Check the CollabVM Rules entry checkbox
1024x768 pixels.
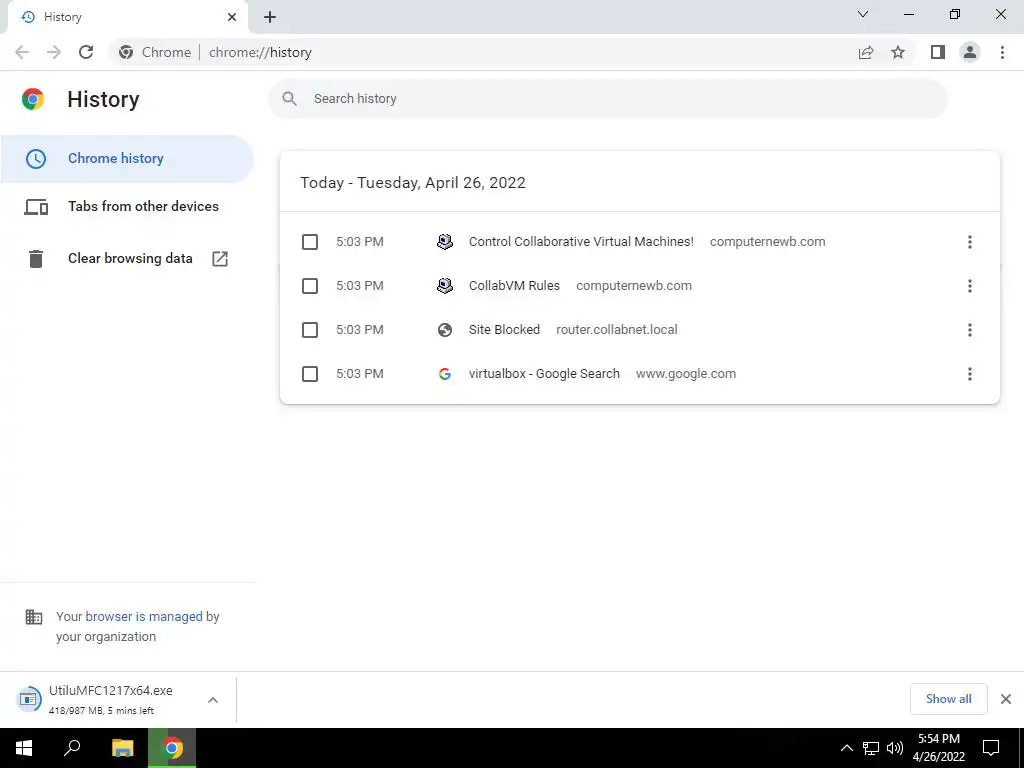(x=310, y=286)
